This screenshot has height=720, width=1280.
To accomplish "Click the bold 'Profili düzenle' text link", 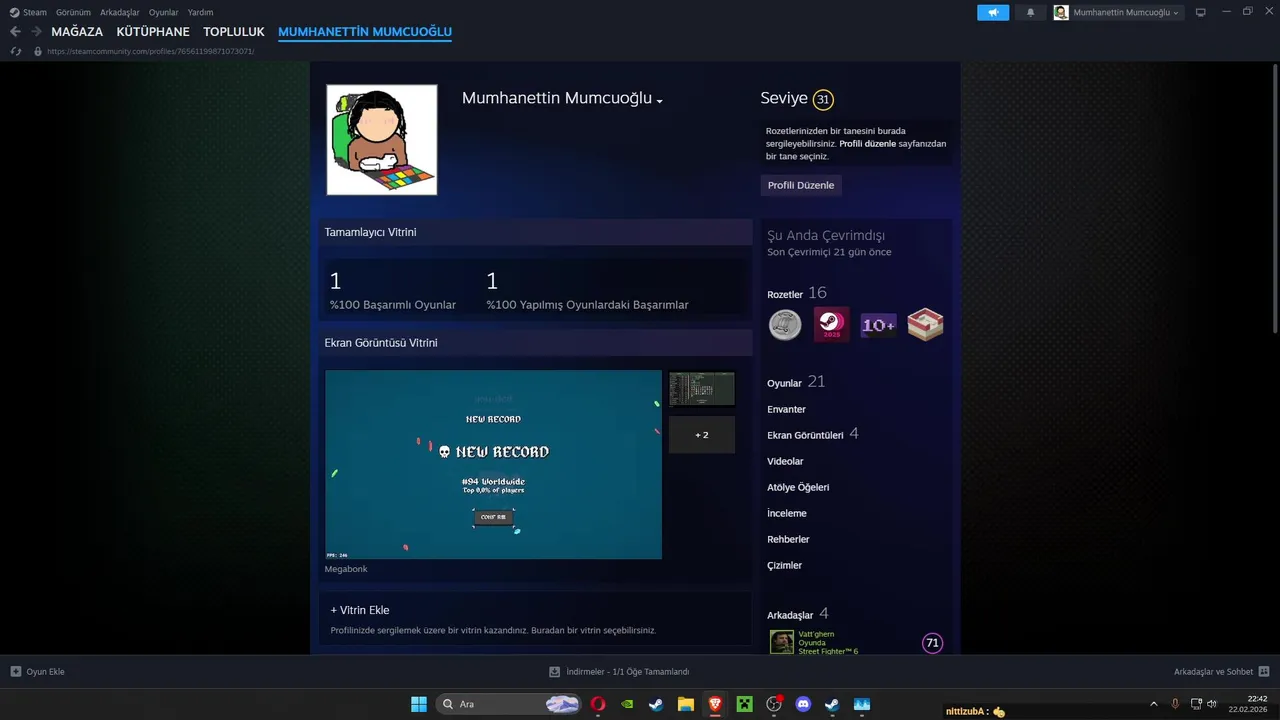I will click(867, 144).
